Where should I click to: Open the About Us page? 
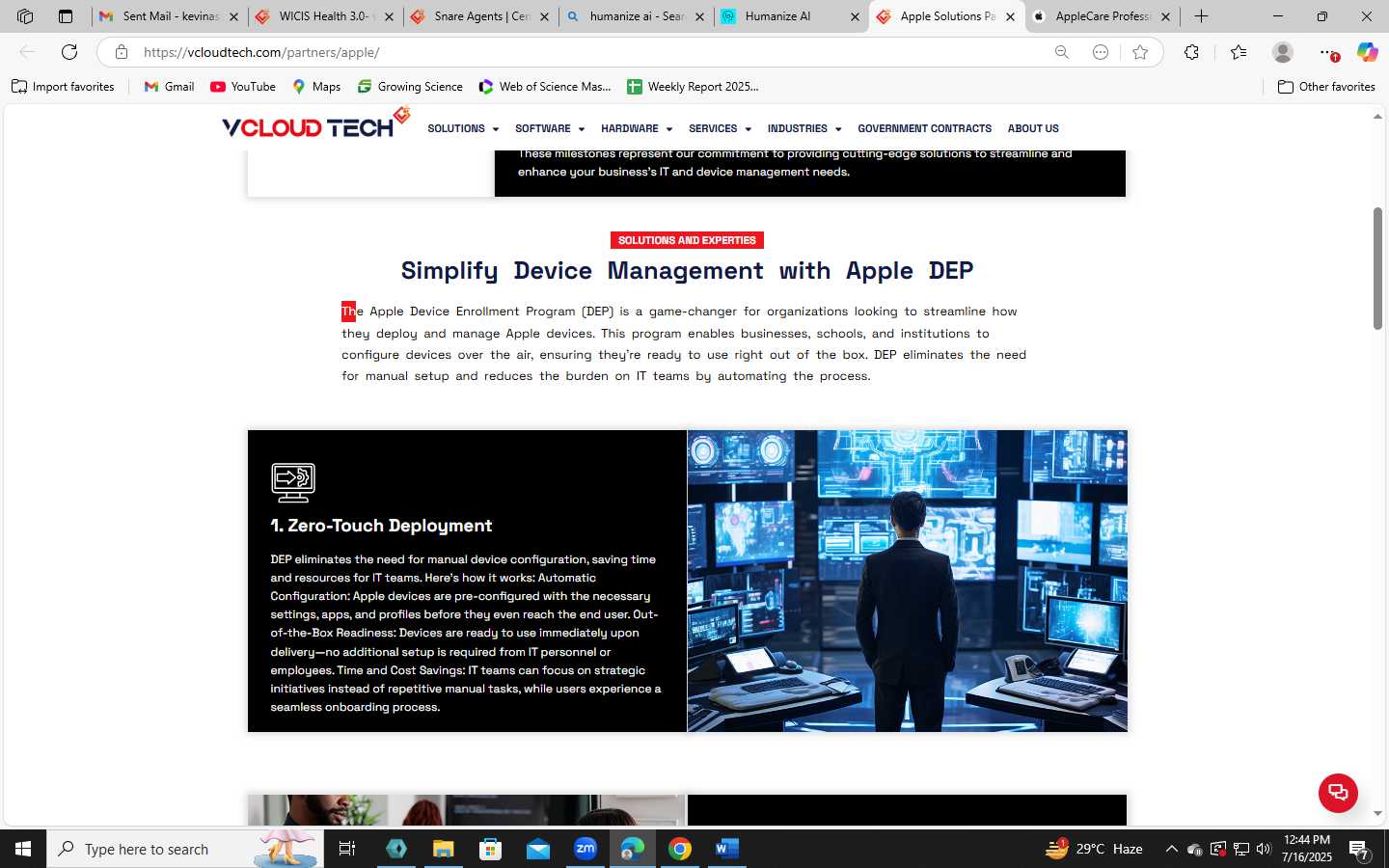click(1033, 128)
